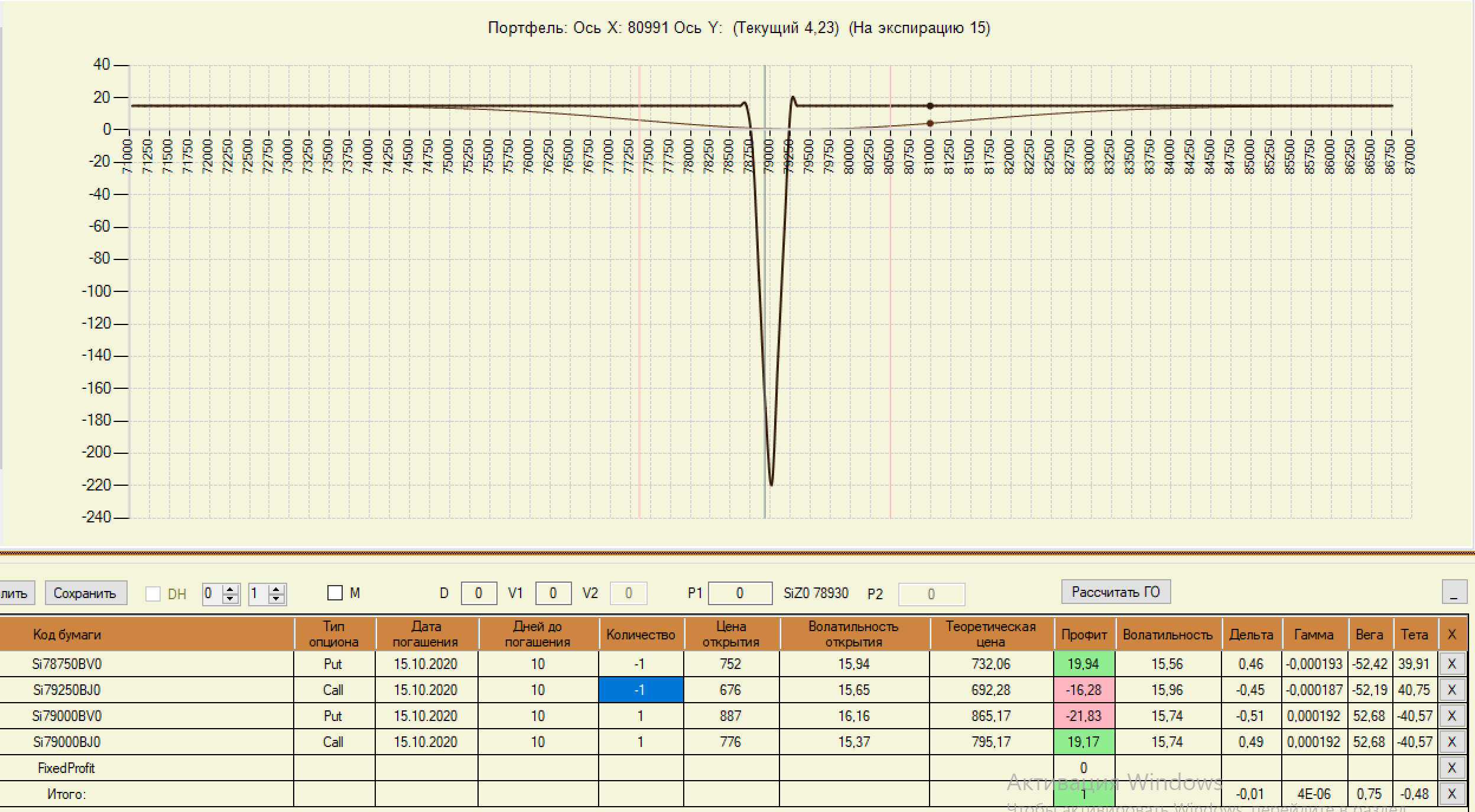
Task: Increase the second spinner showing 1
Action: 276,589
